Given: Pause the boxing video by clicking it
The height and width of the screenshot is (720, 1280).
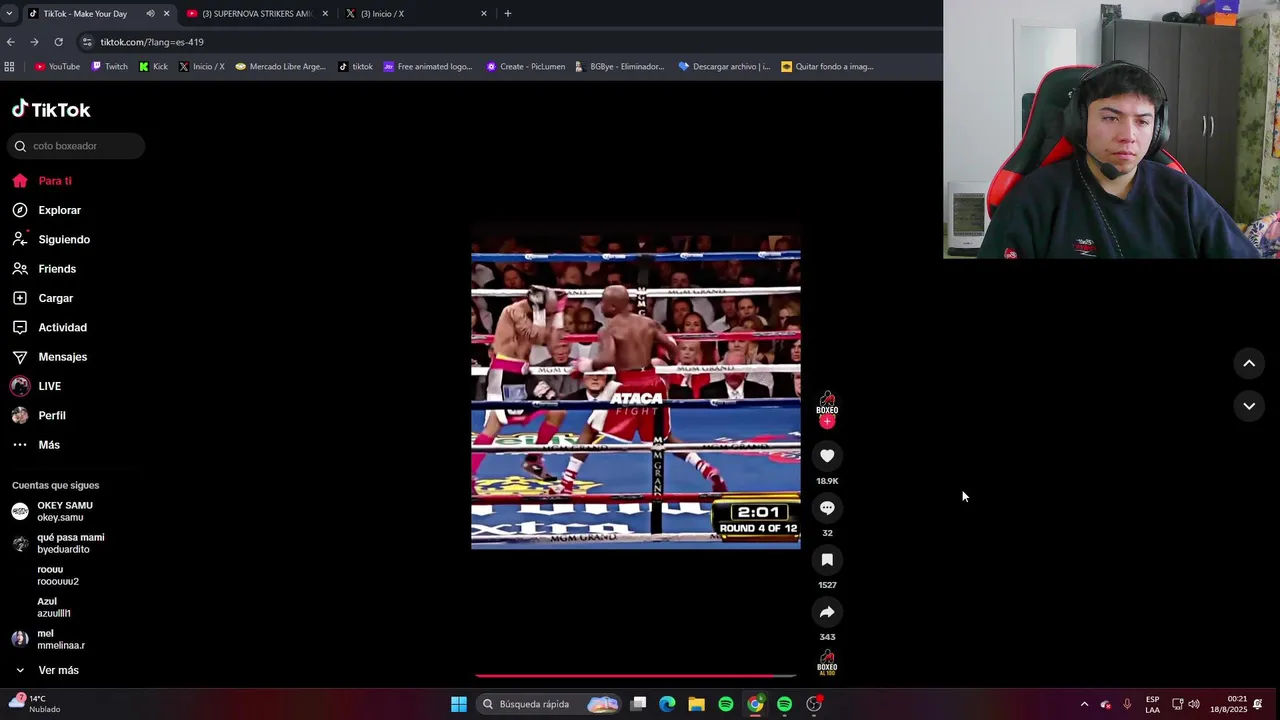Looking at the screenshot, I should click(x=636, y=392).
